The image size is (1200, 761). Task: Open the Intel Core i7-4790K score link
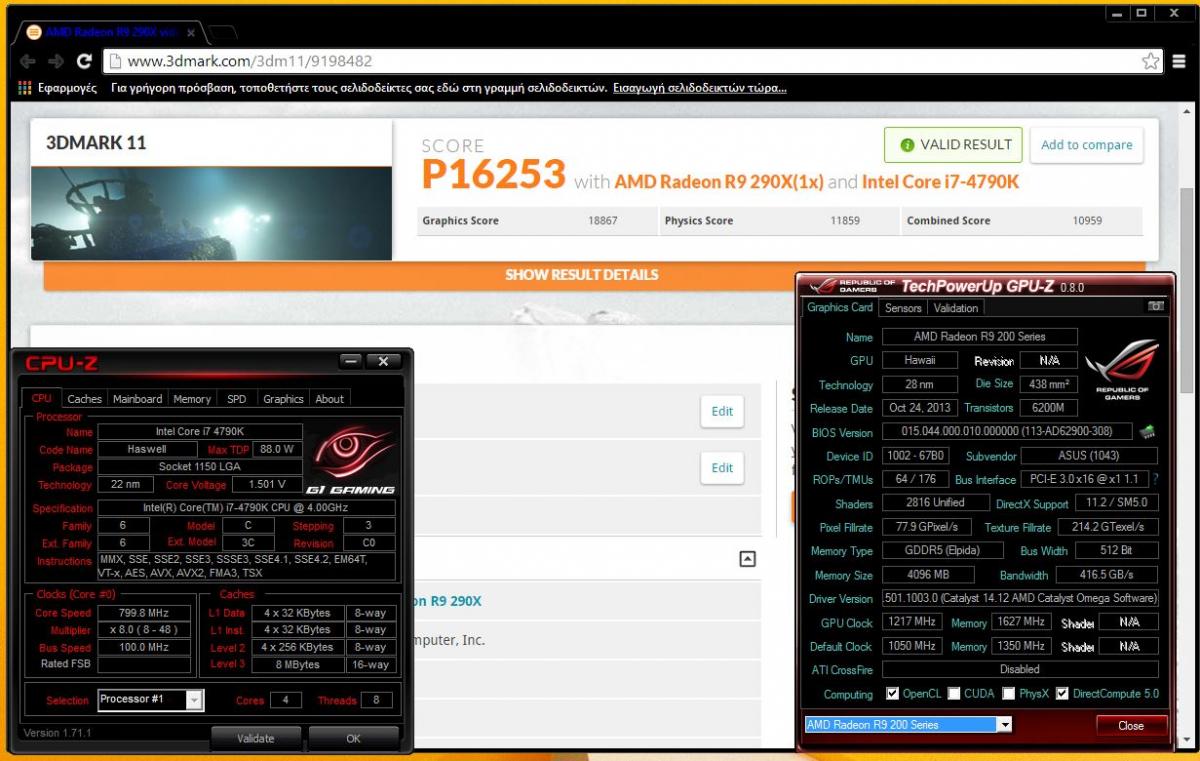pyautogui.click(x=940, y=182)
